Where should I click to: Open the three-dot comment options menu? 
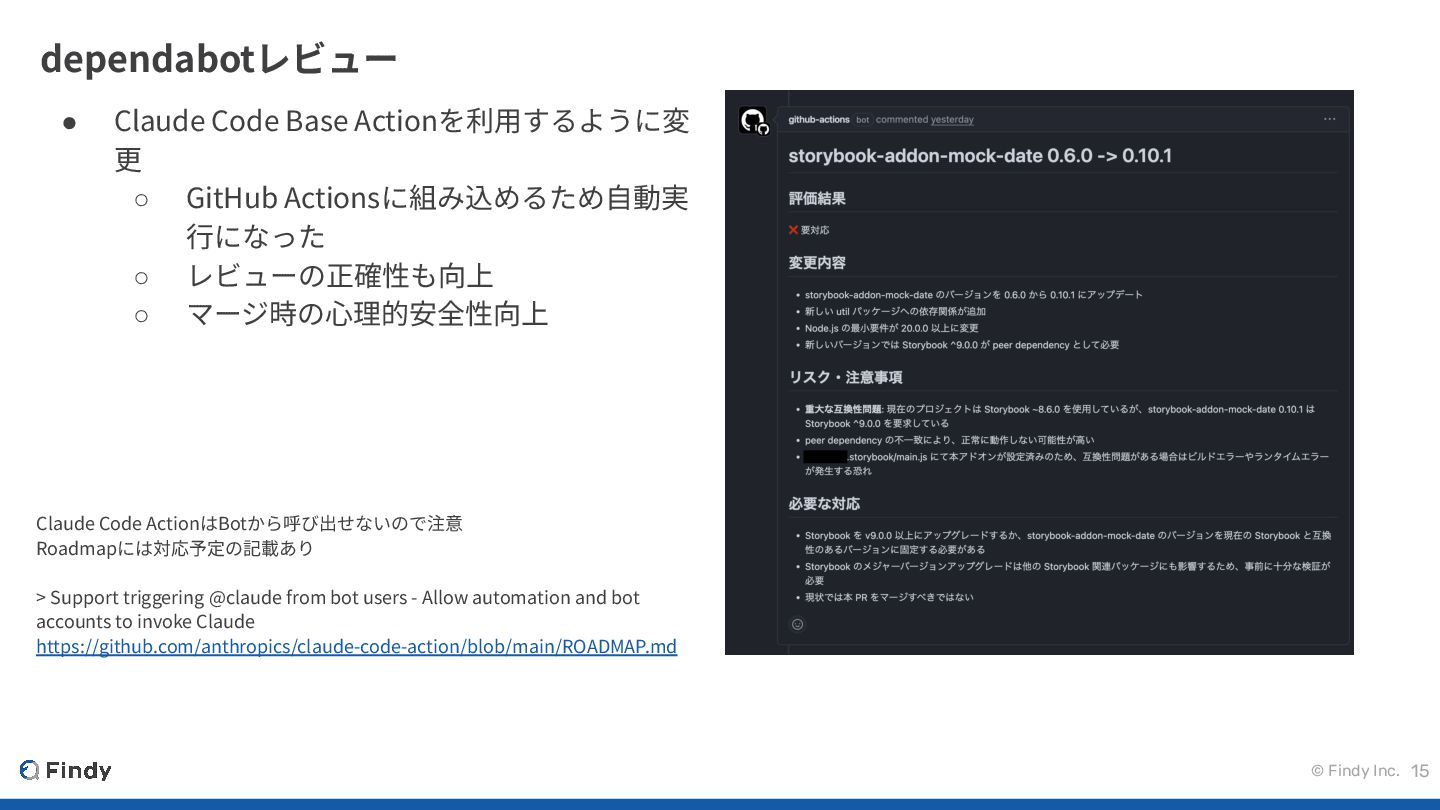pyautogui.click(x=1329, y=119)
